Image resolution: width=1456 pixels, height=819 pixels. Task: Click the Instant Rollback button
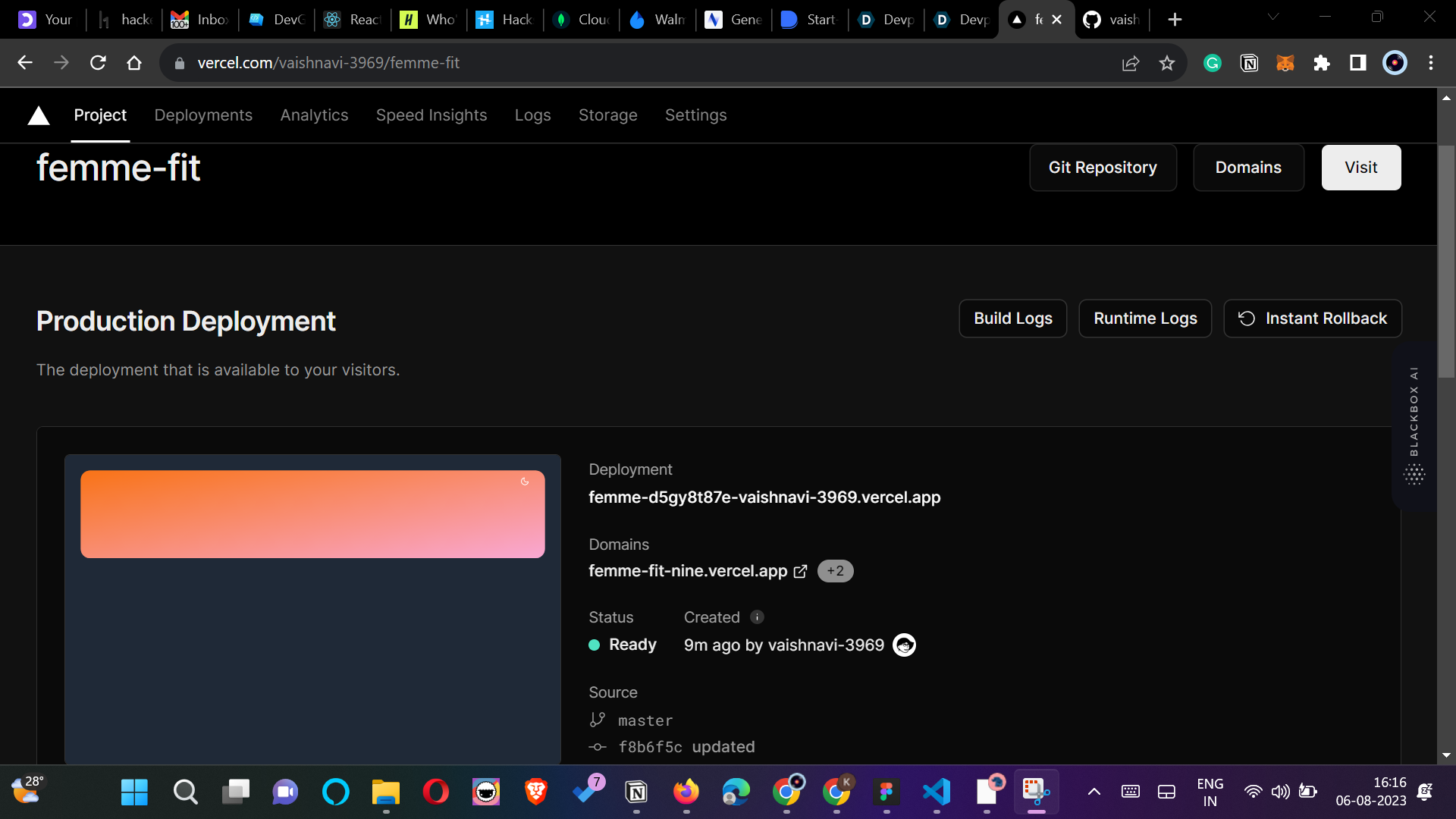click(1312, 318)
